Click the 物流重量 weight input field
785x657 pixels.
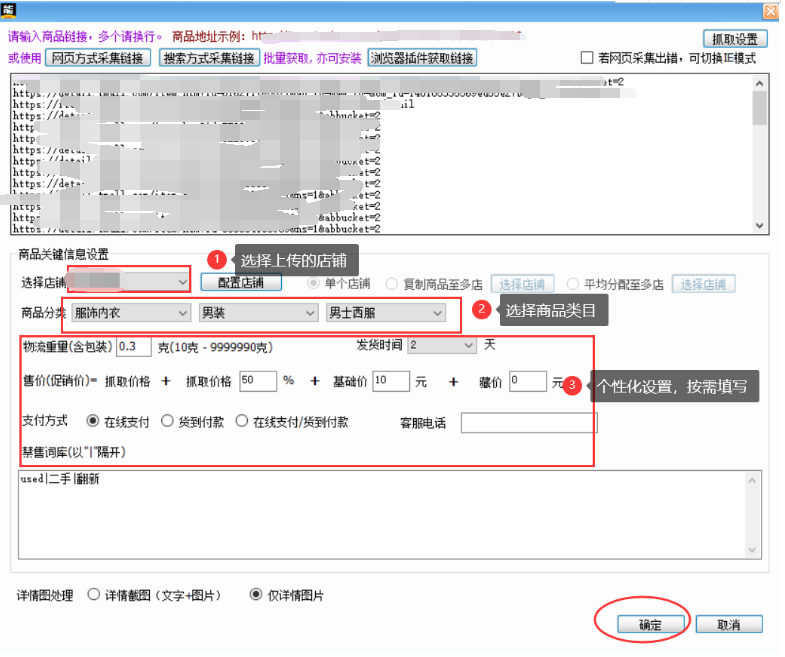tap(134, 347)
